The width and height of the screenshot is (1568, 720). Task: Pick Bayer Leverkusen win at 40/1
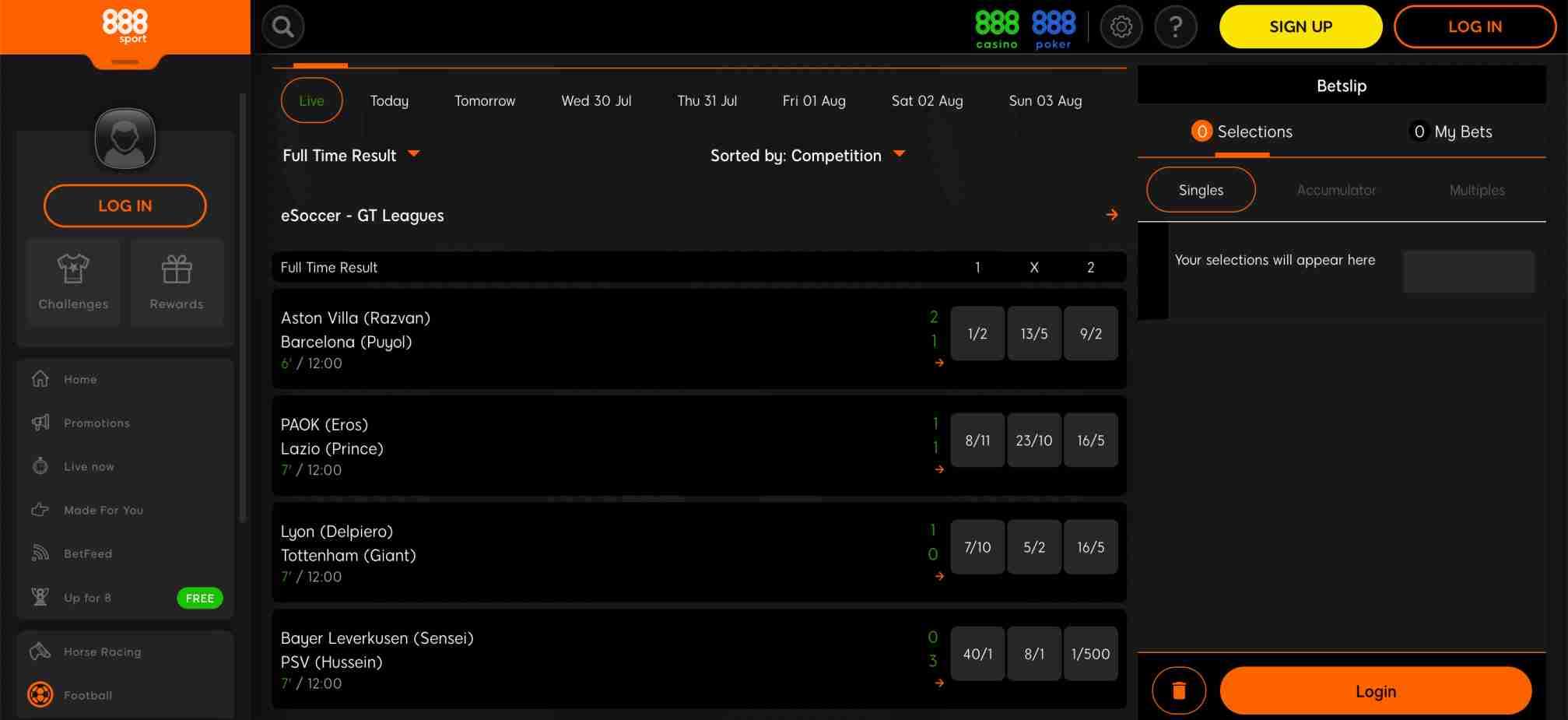click(x=977, y=653)
